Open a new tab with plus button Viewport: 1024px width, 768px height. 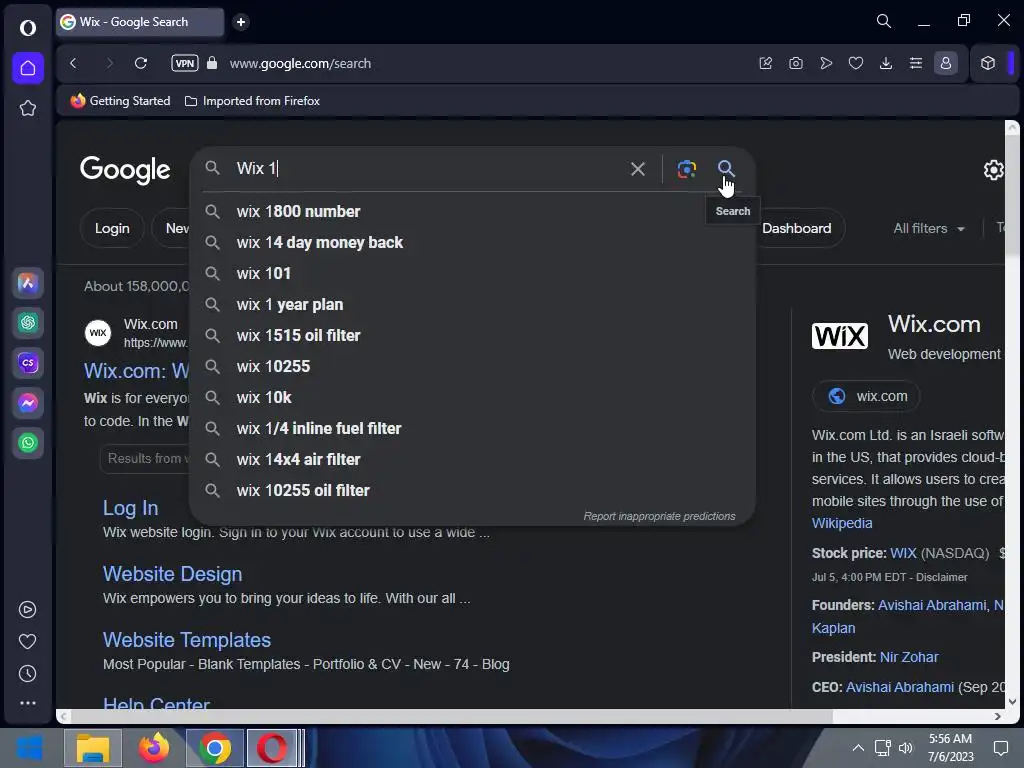[x=241, y=22]
